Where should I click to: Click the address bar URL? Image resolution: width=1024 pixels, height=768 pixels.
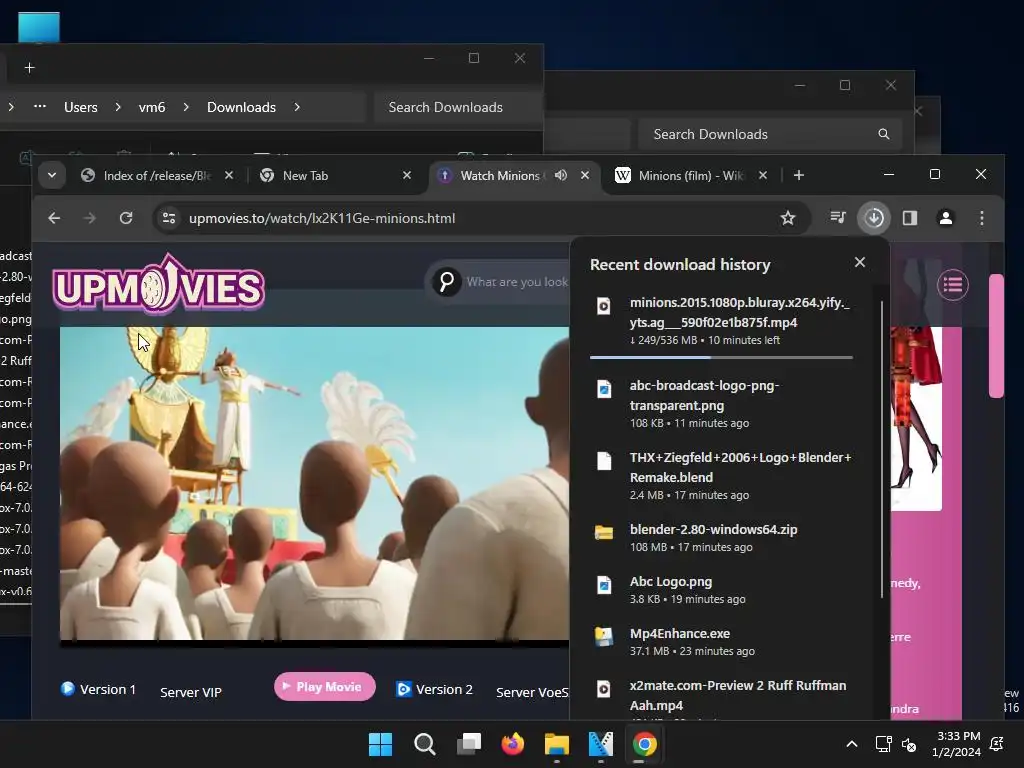322,218
